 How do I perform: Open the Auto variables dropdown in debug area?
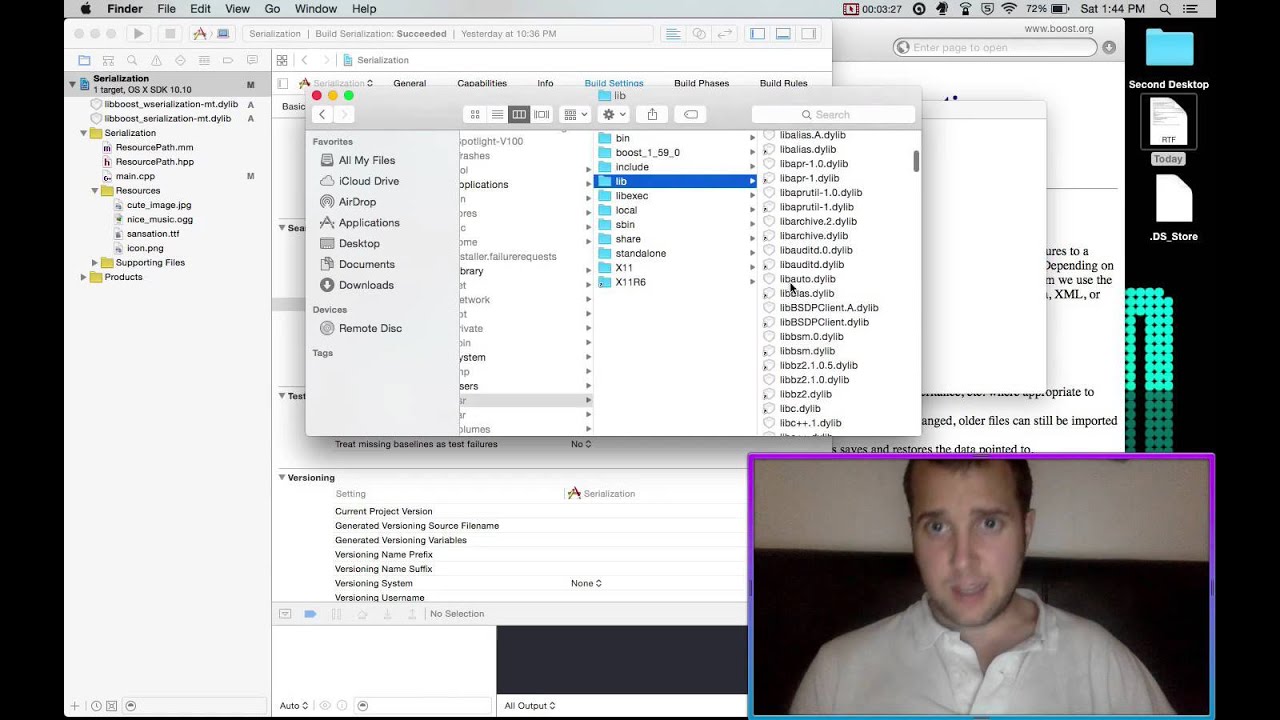click(x=294, y=706)
